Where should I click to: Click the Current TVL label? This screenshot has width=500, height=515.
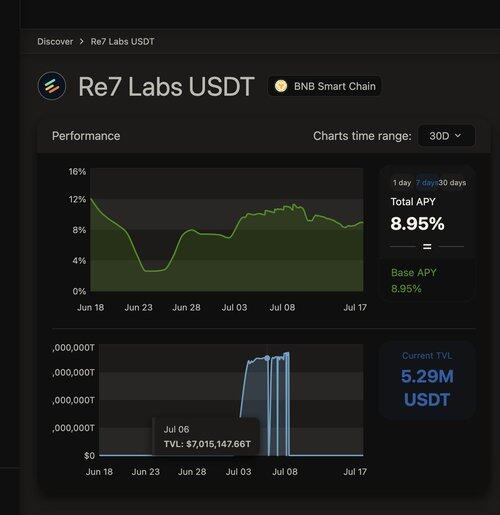coord(427,356)
